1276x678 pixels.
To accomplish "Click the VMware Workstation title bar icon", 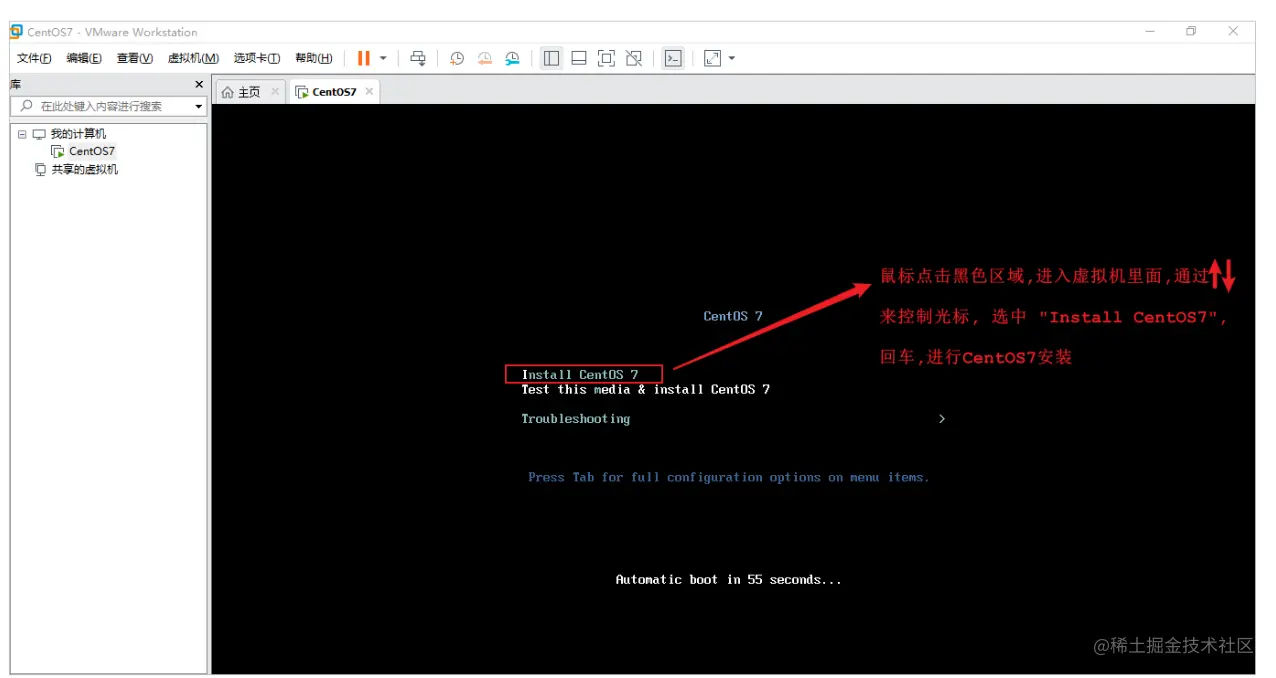I will click(17, 31).
